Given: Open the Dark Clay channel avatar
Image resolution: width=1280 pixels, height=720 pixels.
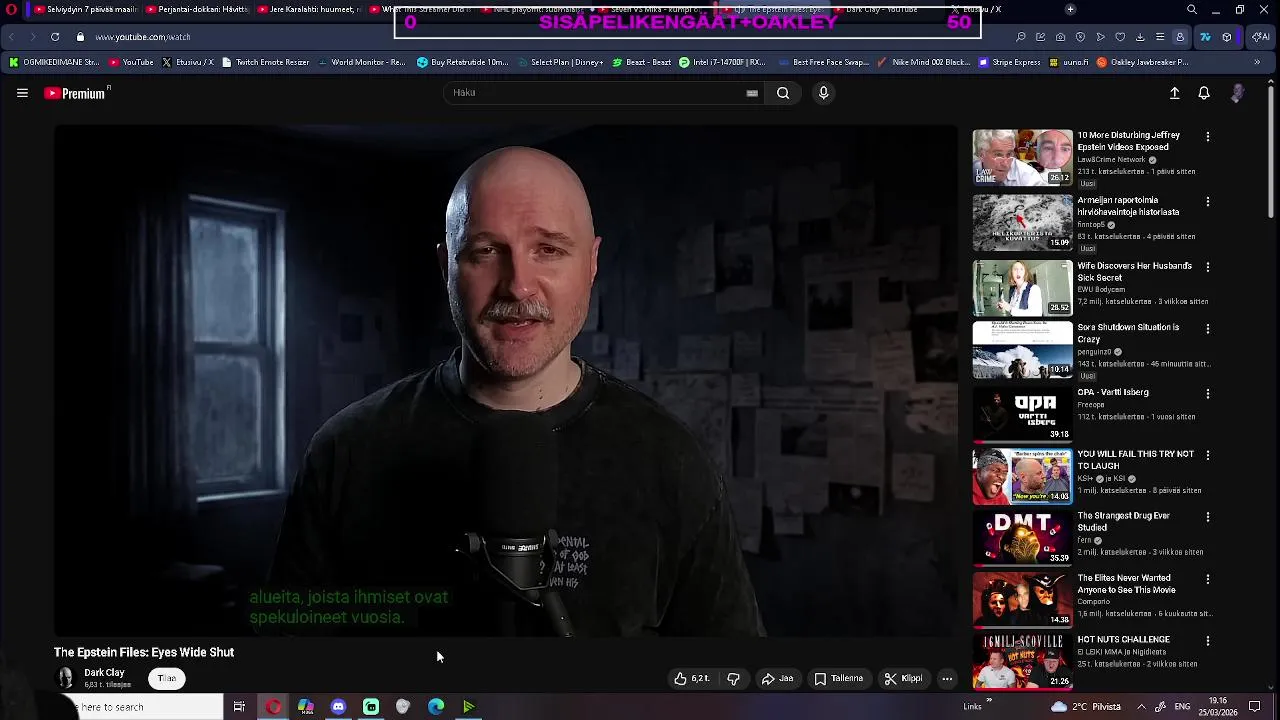Looking at the screenshot, I should [65, 678].
